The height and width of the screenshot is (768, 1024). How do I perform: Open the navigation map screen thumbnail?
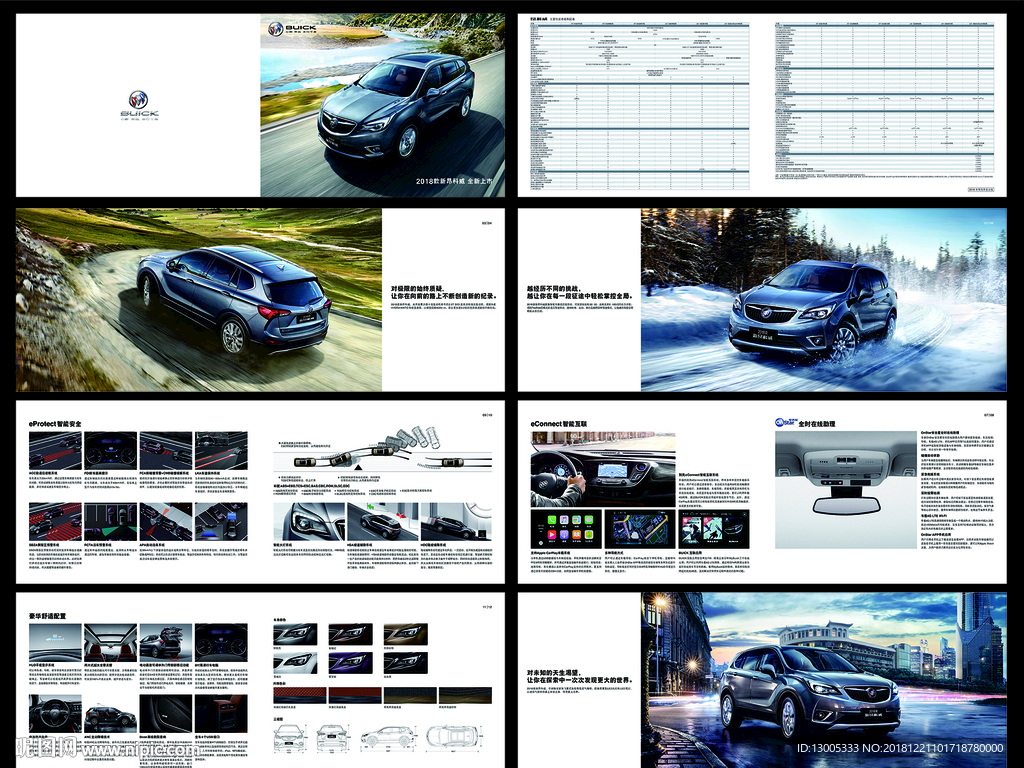640,529
